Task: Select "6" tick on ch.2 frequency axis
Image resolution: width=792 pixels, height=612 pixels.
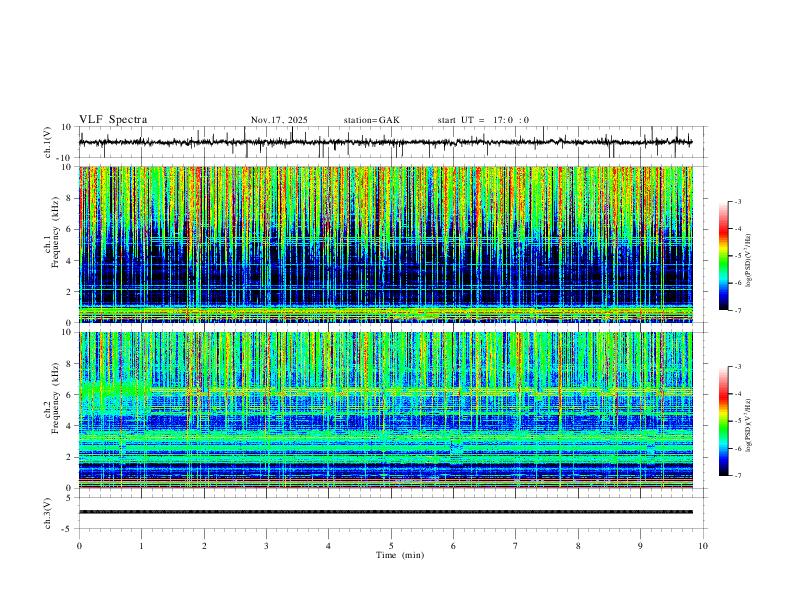Action: click(x=69, y=394)
